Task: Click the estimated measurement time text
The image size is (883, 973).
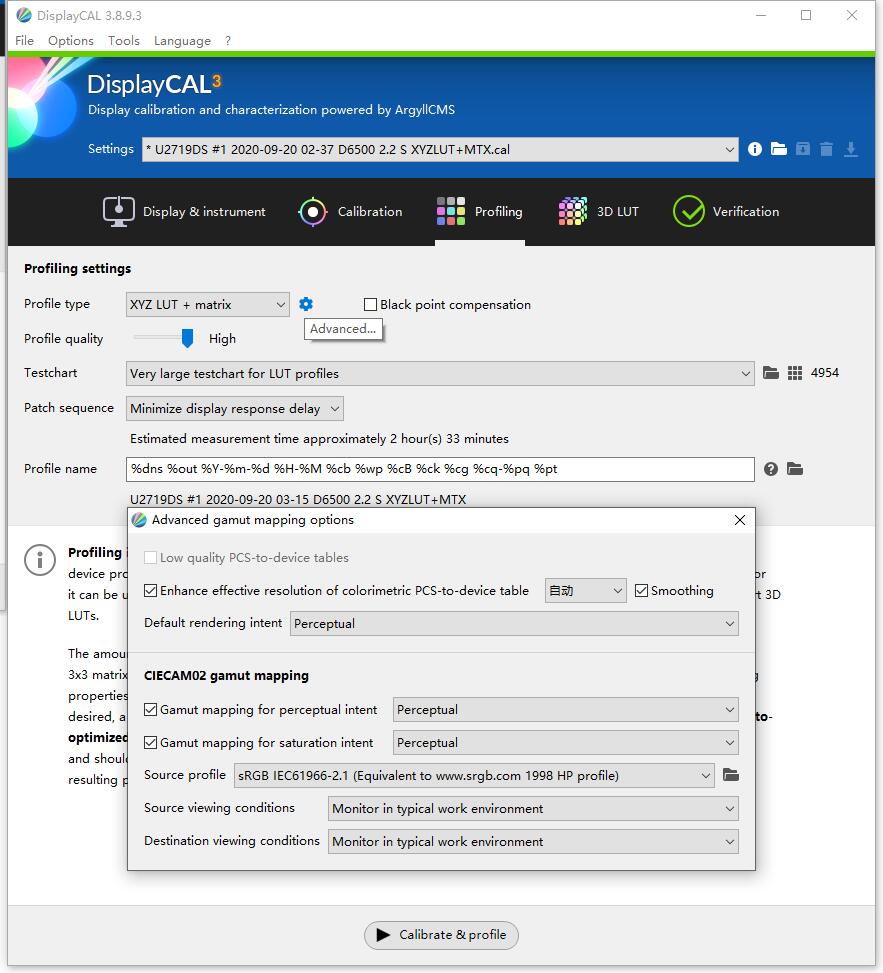Action: coord(319,439)
